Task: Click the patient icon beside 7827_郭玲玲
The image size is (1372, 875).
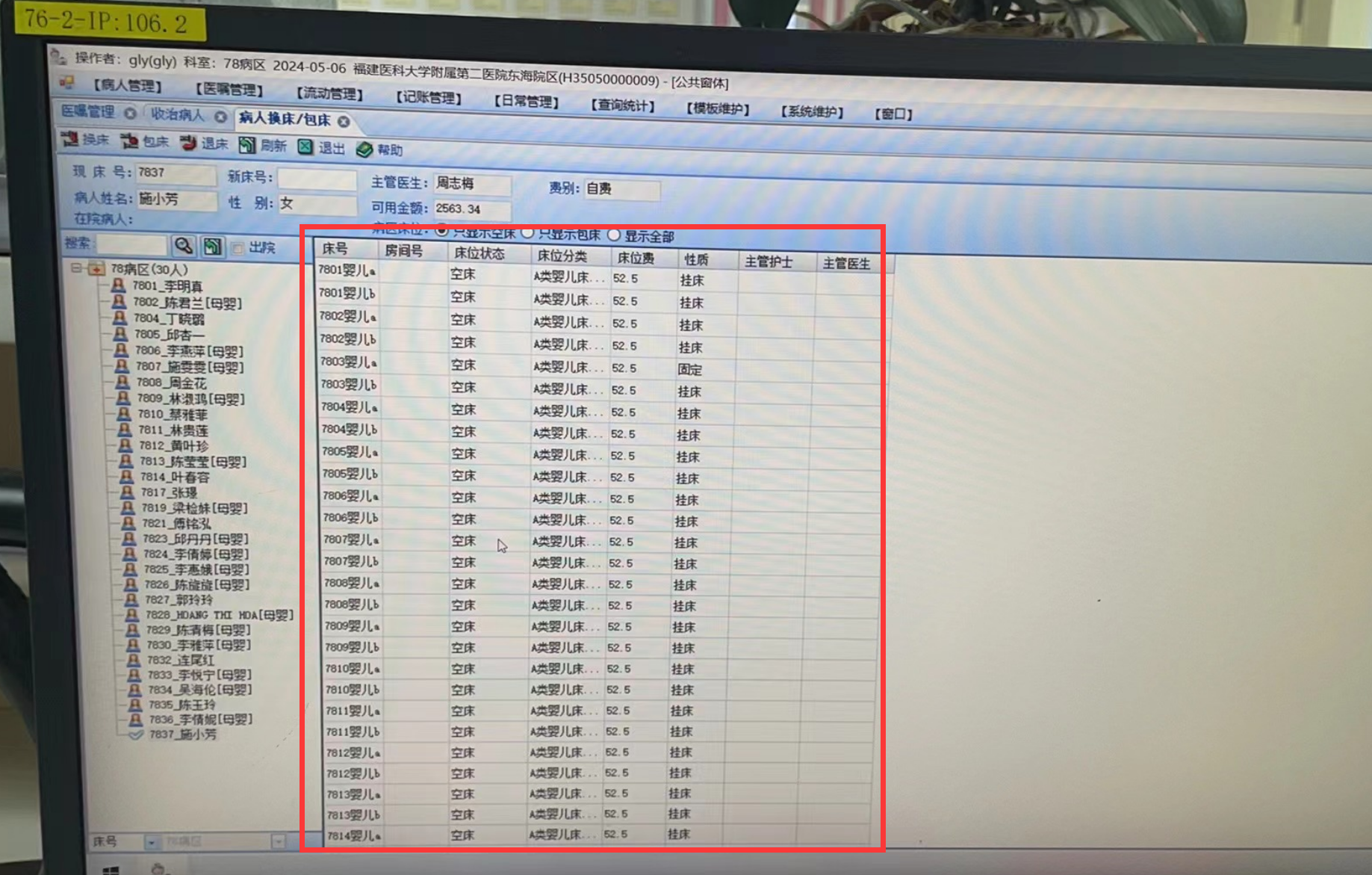Action: pos(131,599)
